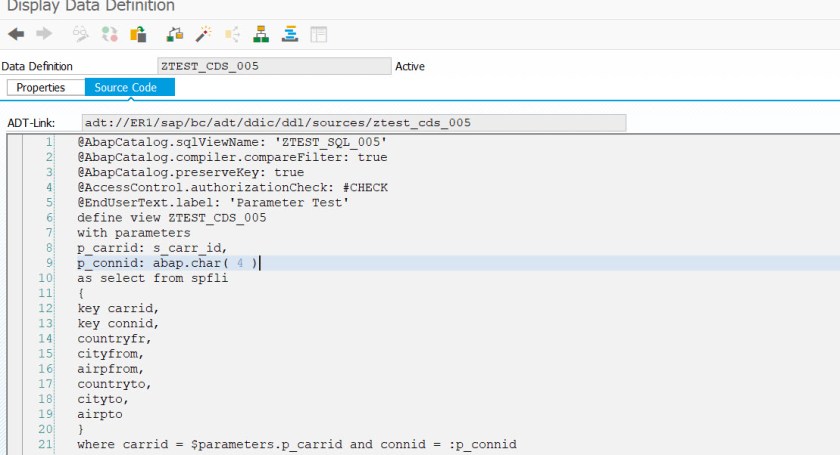Screen dimensions: 840x455
Task: Click line number 21 in gutter
Action: 45,444
